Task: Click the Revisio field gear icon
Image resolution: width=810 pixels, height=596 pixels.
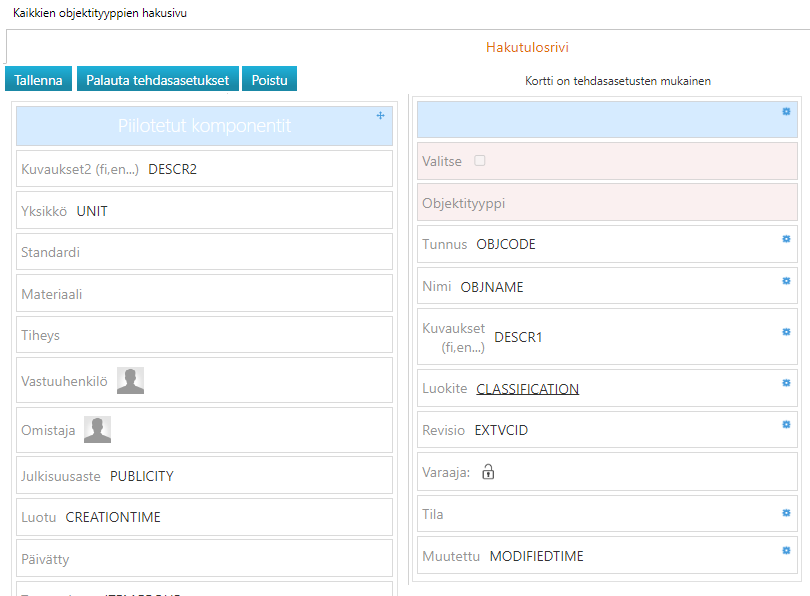Action: coord(786,425)
